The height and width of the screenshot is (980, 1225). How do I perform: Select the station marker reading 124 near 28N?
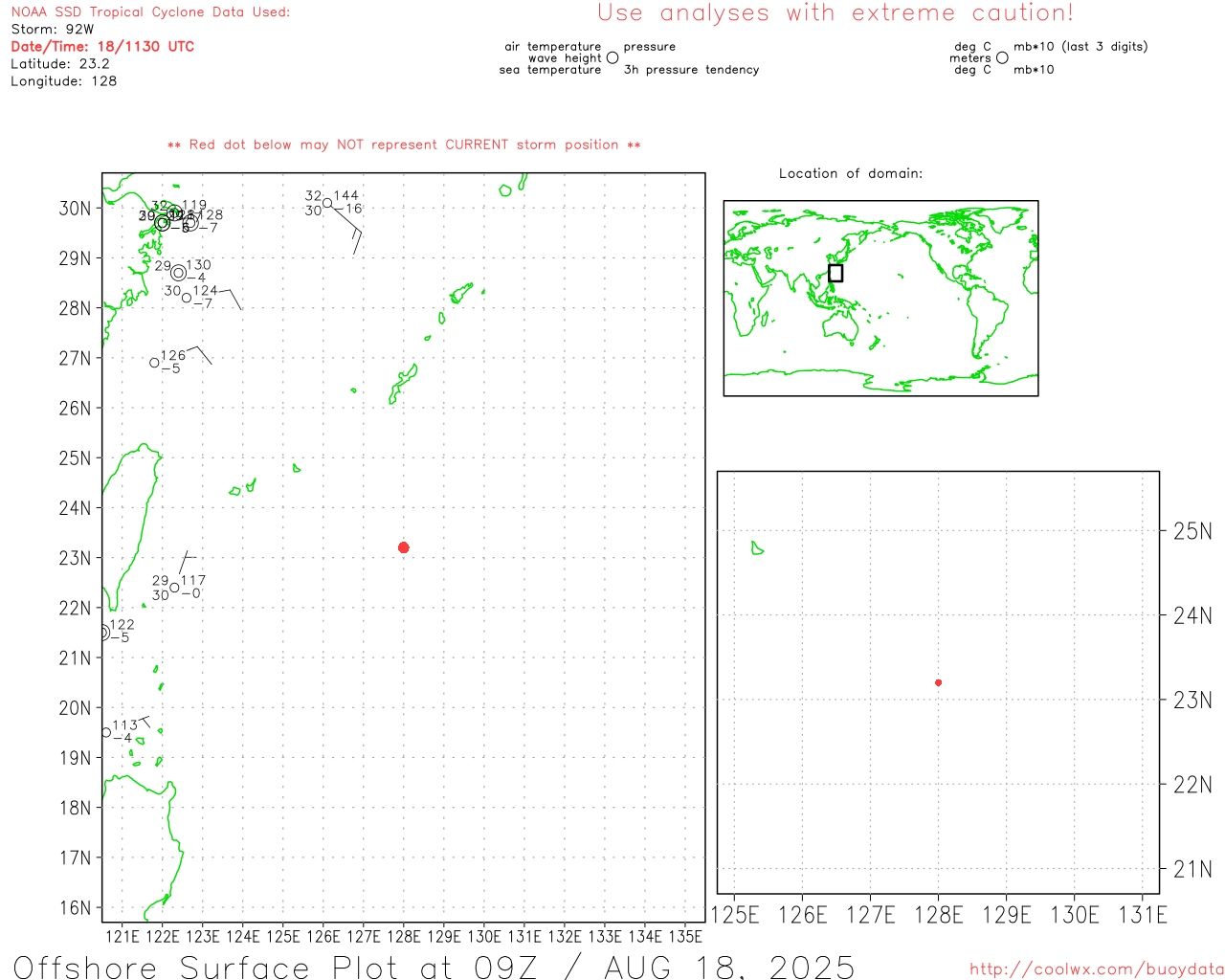(187, 298)
